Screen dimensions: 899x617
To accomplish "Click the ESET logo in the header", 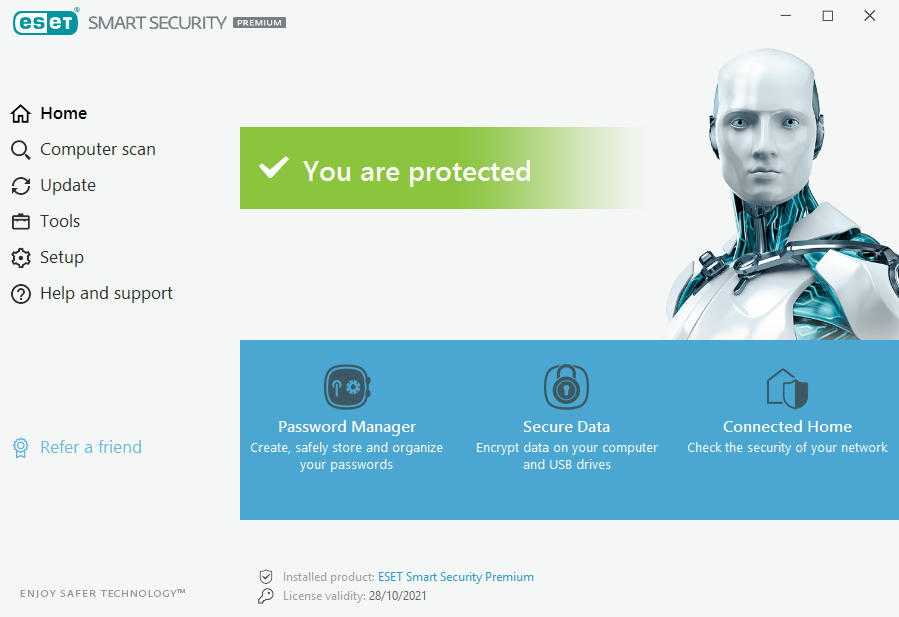I will coord(45,22).
